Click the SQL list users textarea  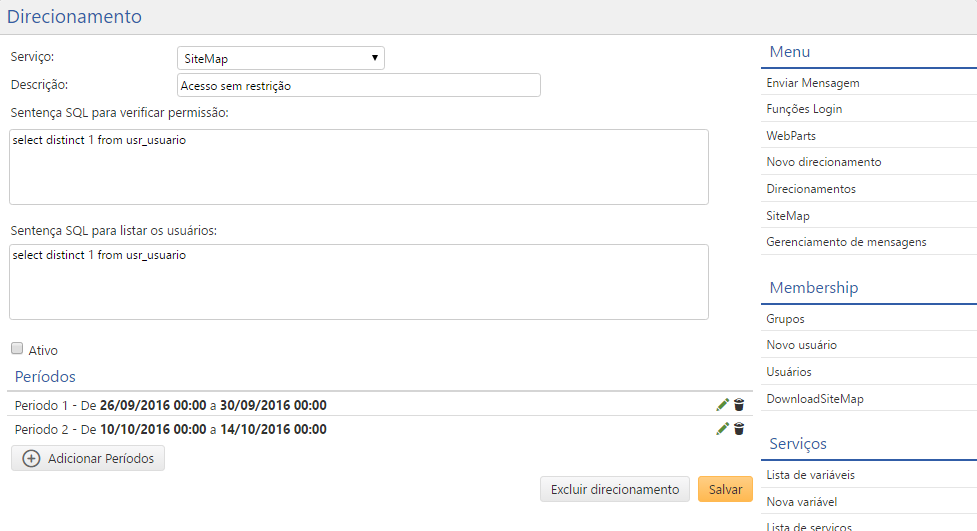[358, 282]
